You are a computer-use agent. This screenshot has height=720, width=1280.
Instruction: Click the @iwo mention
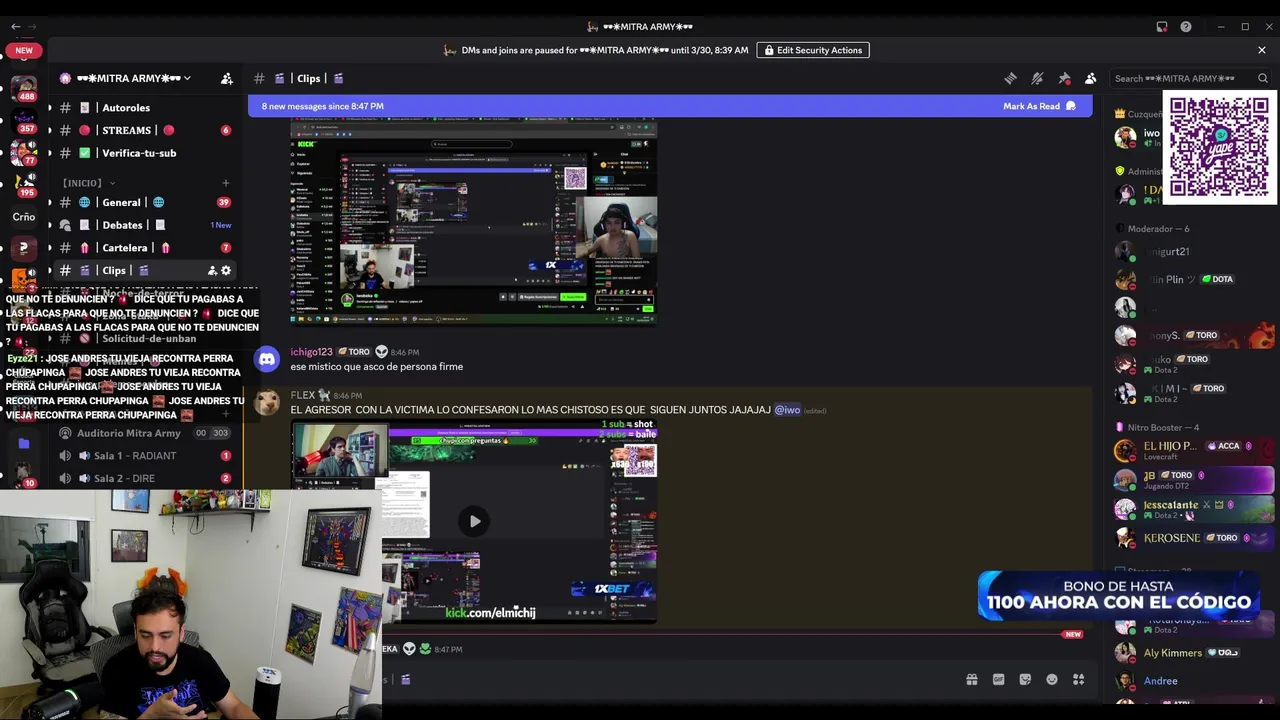click(x=787, y=410)
